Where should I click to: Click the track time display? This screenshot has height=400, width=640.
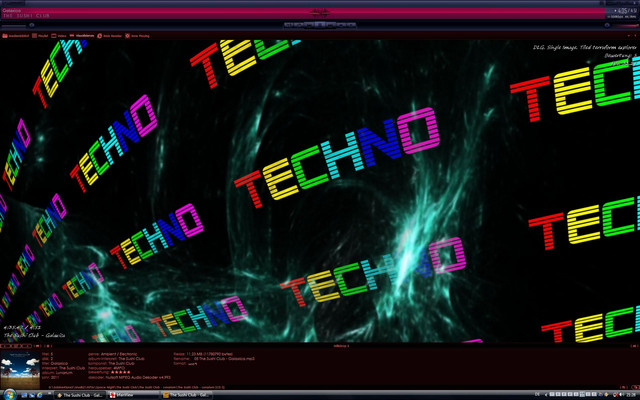pyautogui.click(x=627, y=11)
